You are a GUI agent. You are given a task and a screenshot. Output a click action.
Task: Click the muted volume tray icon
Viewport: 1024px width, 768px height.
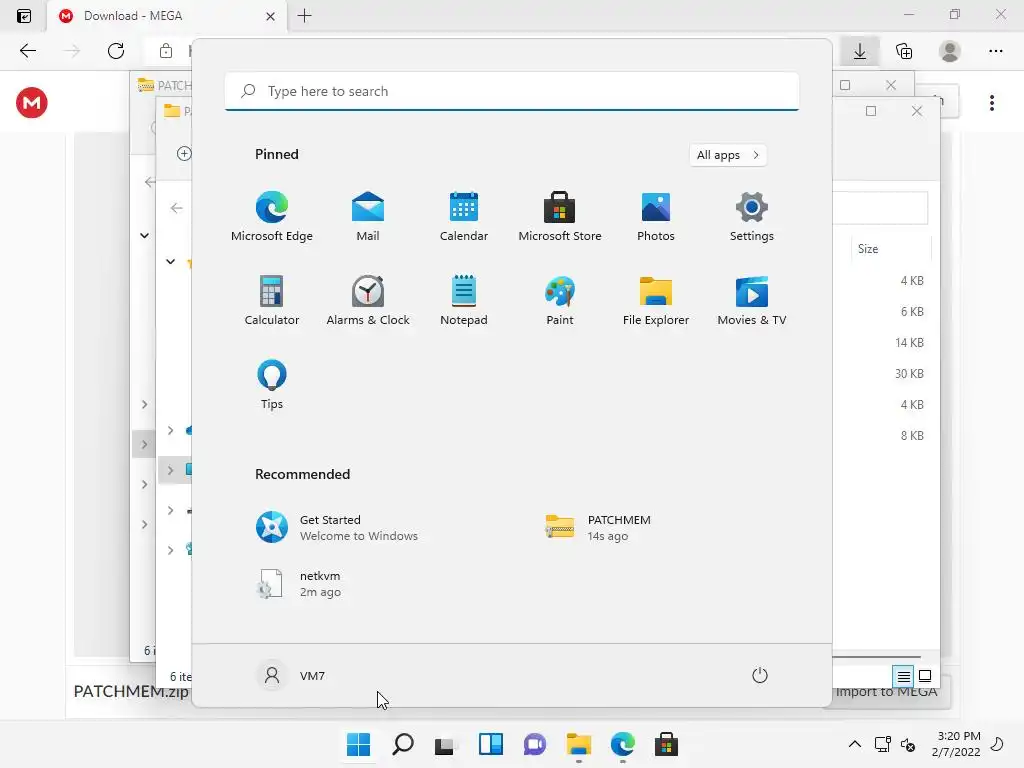click(908, 744)
